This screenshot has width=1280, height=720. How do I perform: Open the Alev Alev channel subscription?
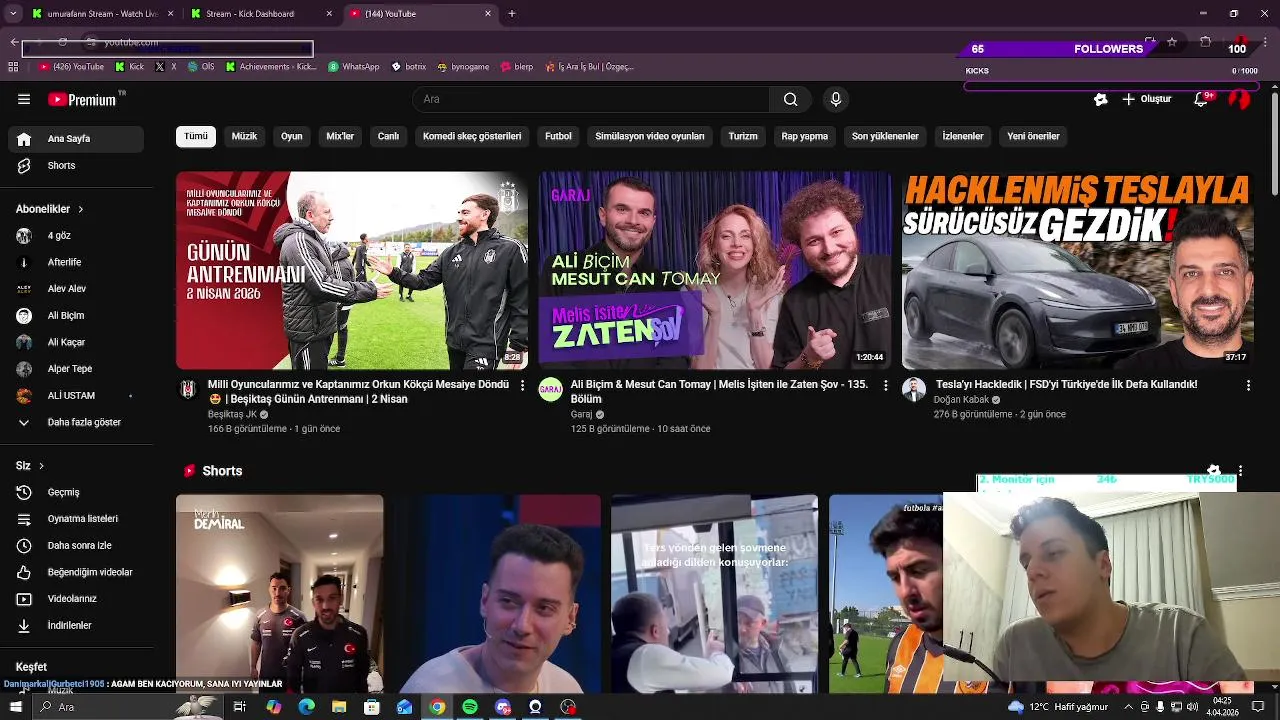(x=76, y=289)
